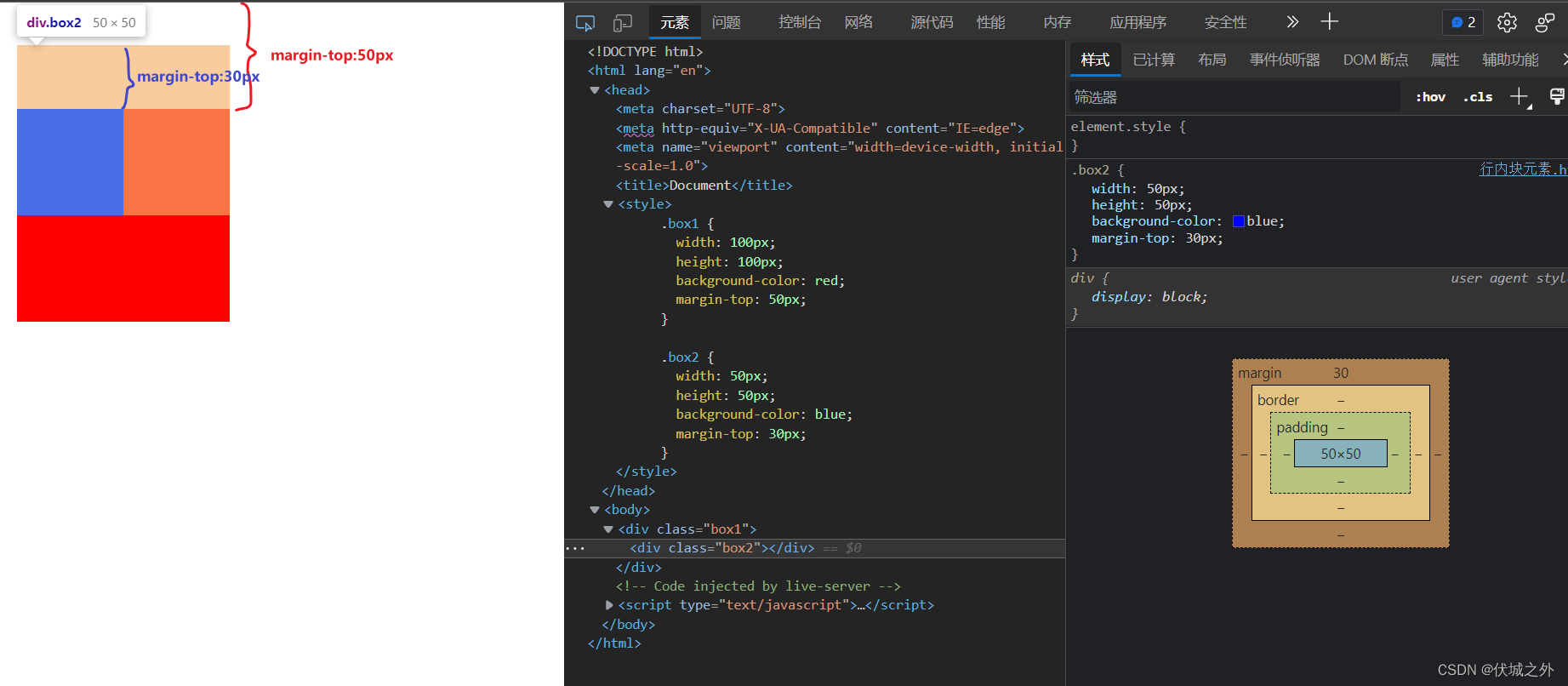Viewport: 1568px width, 686px height.
Task: Click the plus icon to add a tool tab
Action: tap(1330, 22)
